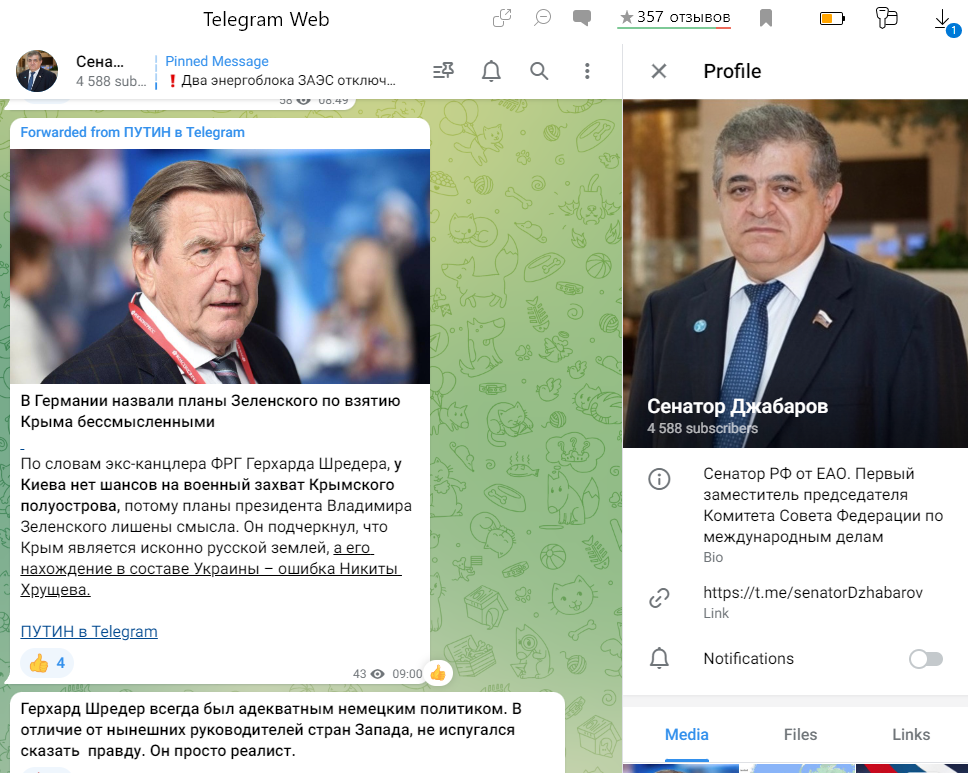Click the channel bio text
This screenshot has height=773, width=968.
click(823, 505)
